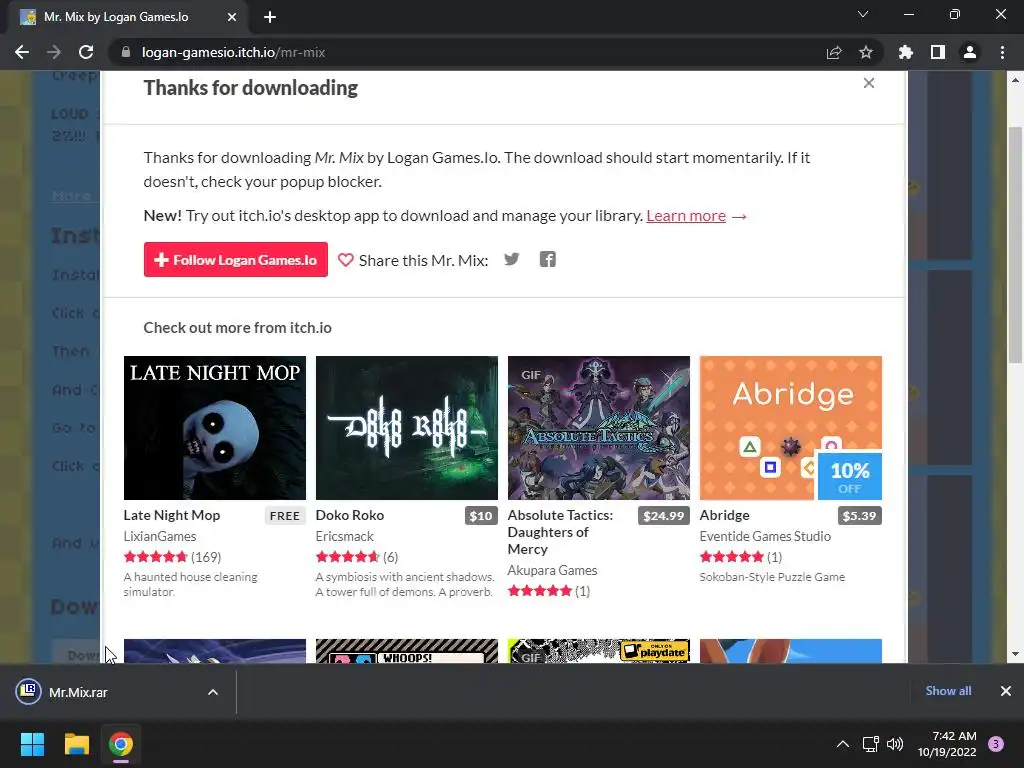Screen dimensions: 1024x768
Task: Share Mr. Mix on Facebook
Action: pyautogui.click(x=547, y=259)
